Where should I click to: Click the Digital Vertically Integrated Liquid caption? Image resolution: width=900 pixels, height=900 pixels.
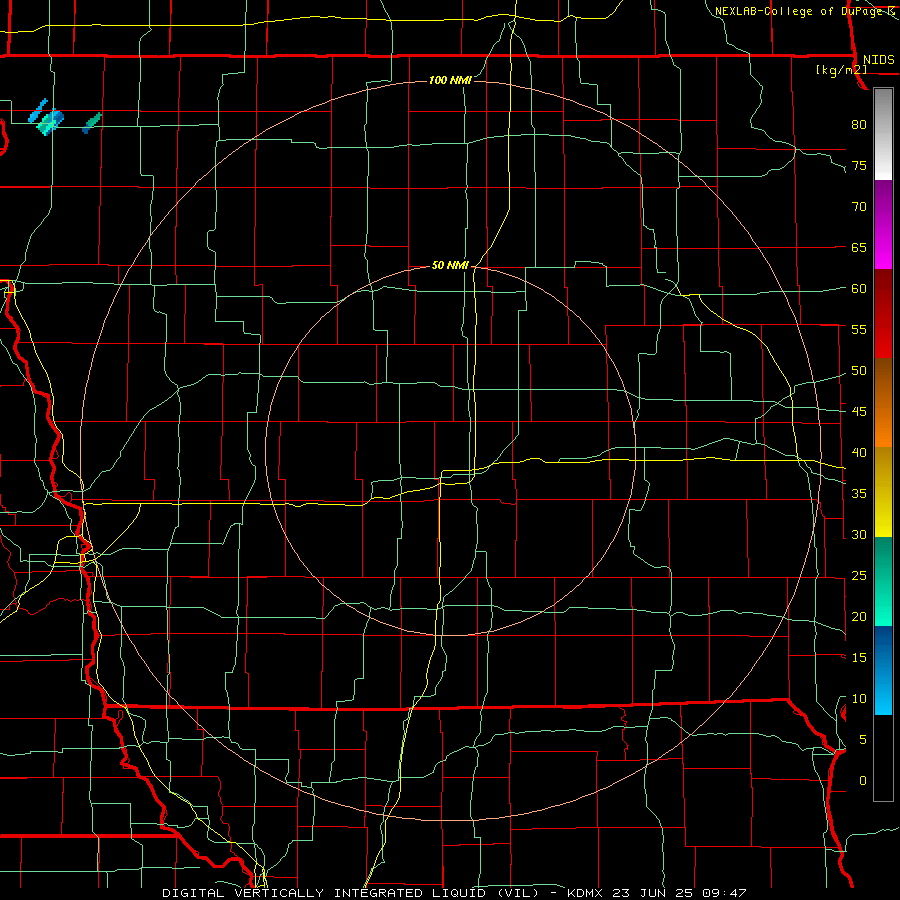coord(453,893)
